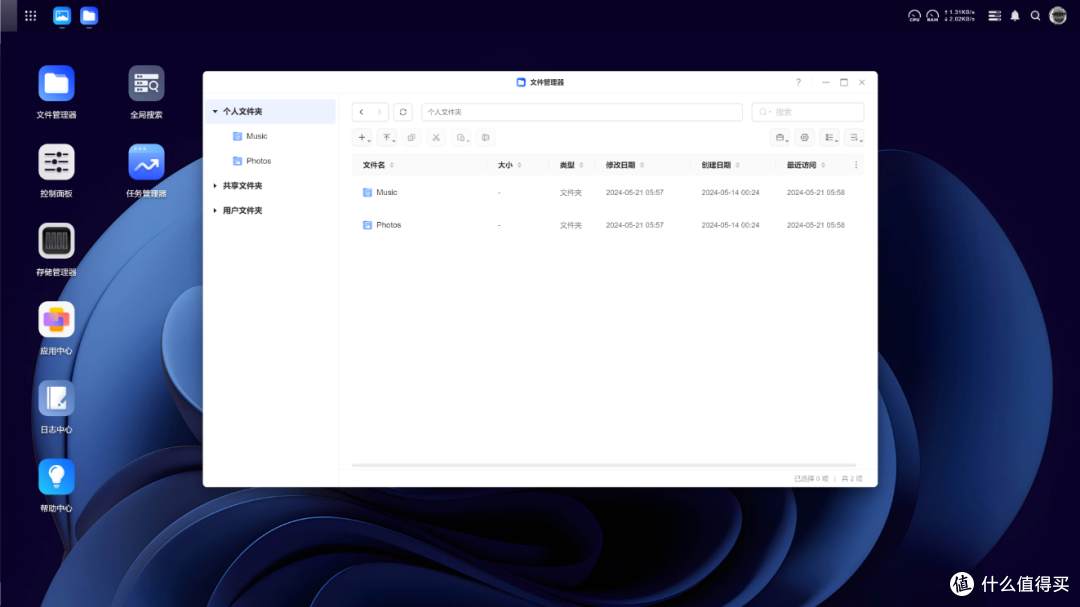The image size is (1080, 607).
Task: Open the paste options dropdown
Action: click(461, 138)
